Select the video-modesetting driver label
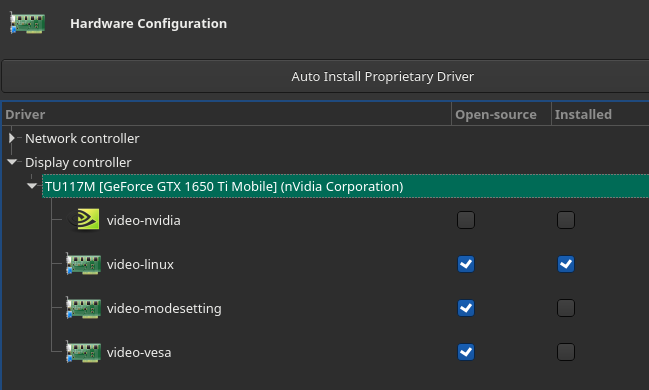 tap(164, 308)
